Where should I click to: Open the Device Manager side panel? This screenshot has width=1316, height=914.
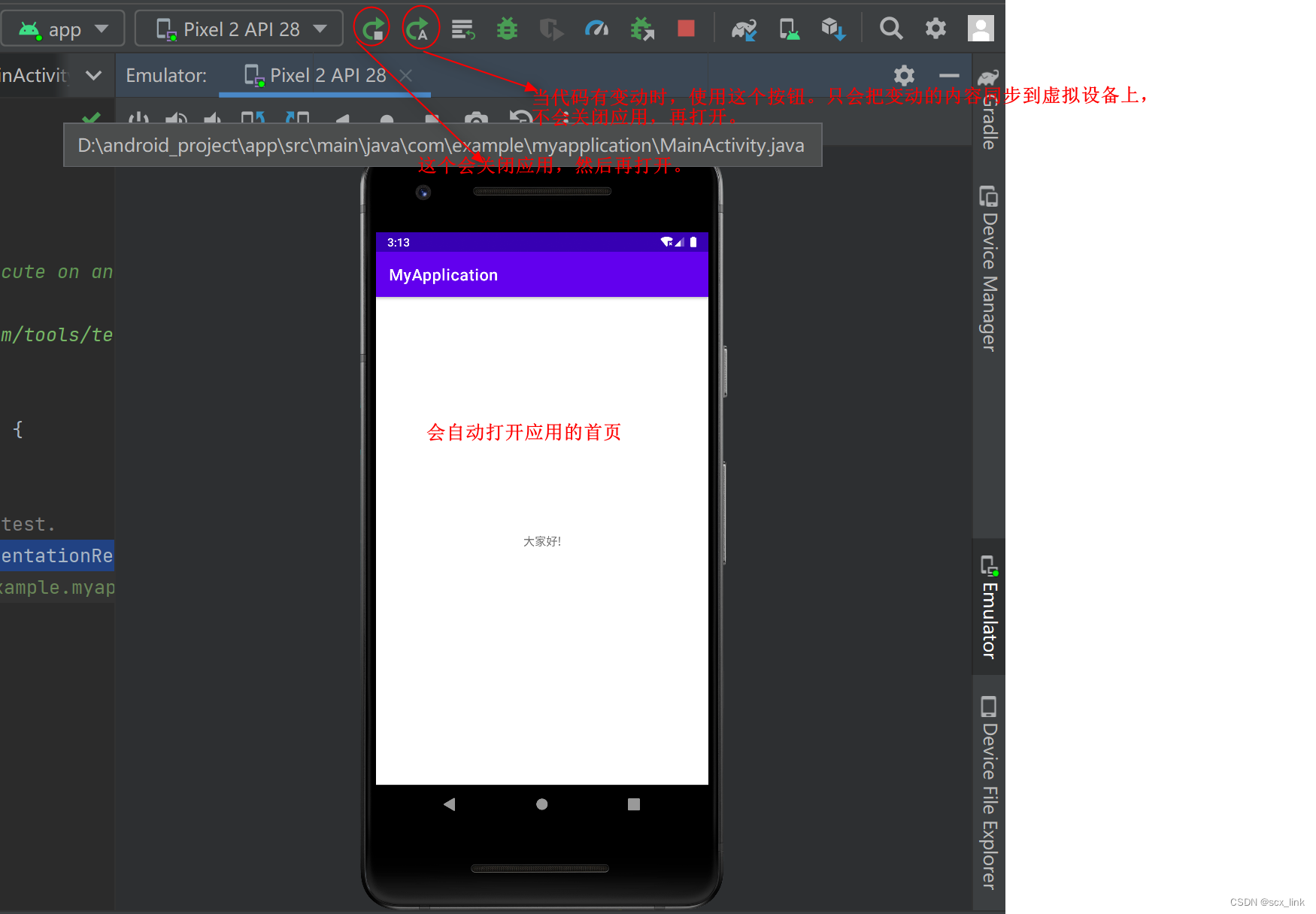coord(989,268)
